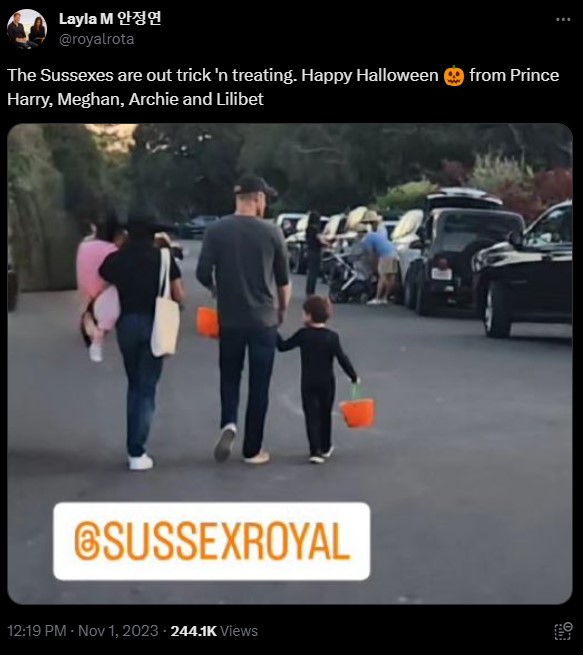Click the man's black baseball cap

tap(255, 185)
